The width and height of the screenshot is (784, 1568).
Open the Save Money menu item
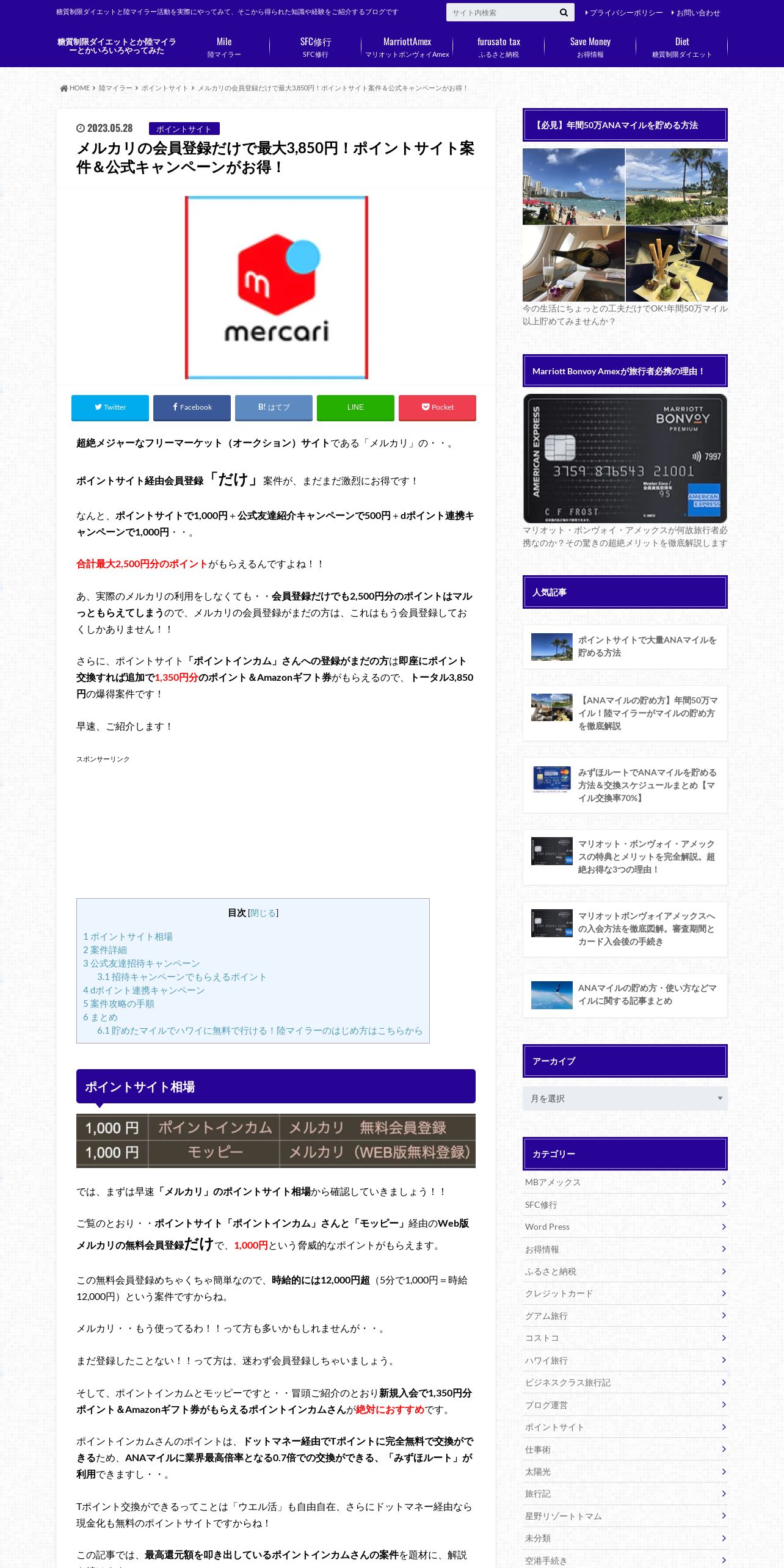click(590, 47)
